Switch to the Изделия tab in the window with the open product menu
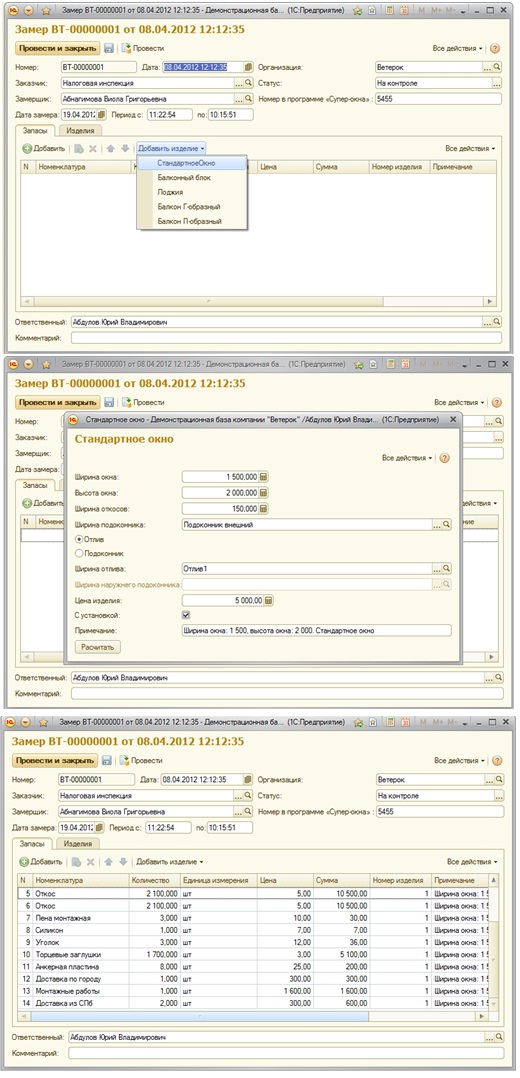Viewport: 520px width, 1078px height. (x=80, y=130)
